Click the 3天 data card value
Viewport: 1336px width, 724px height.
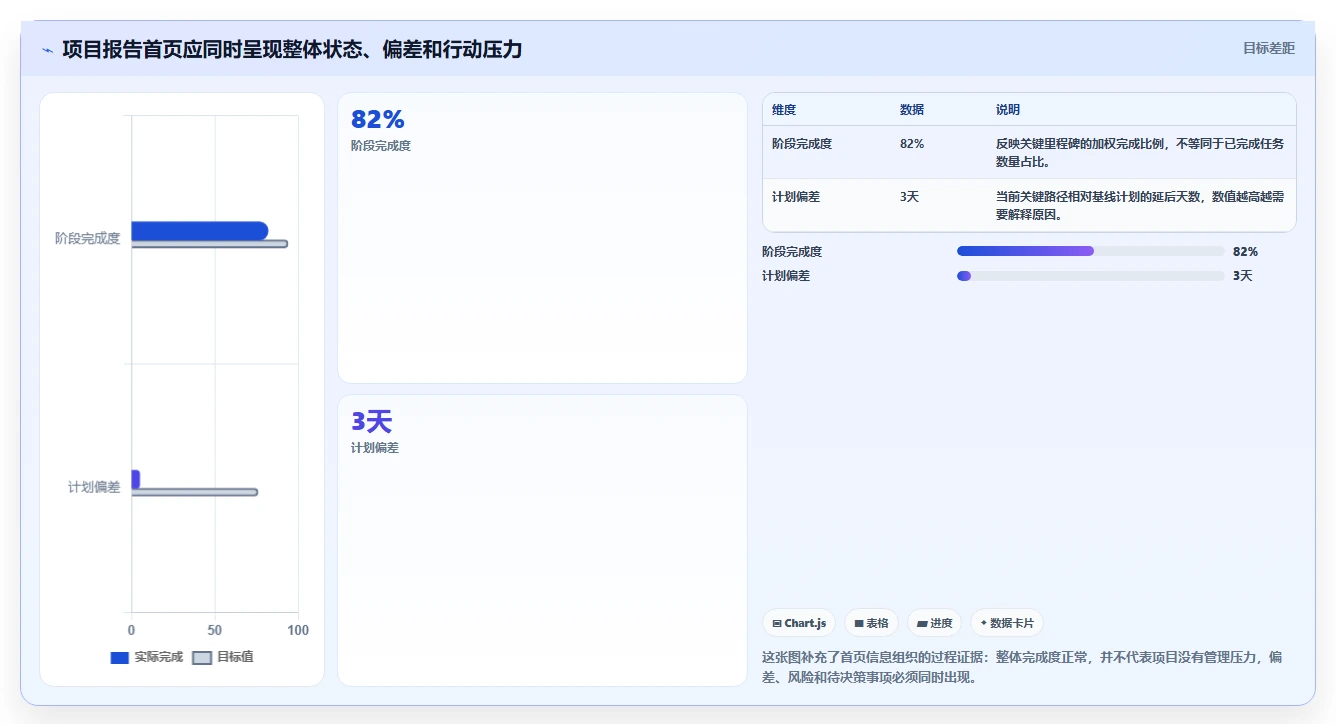(x=371, y=422)
